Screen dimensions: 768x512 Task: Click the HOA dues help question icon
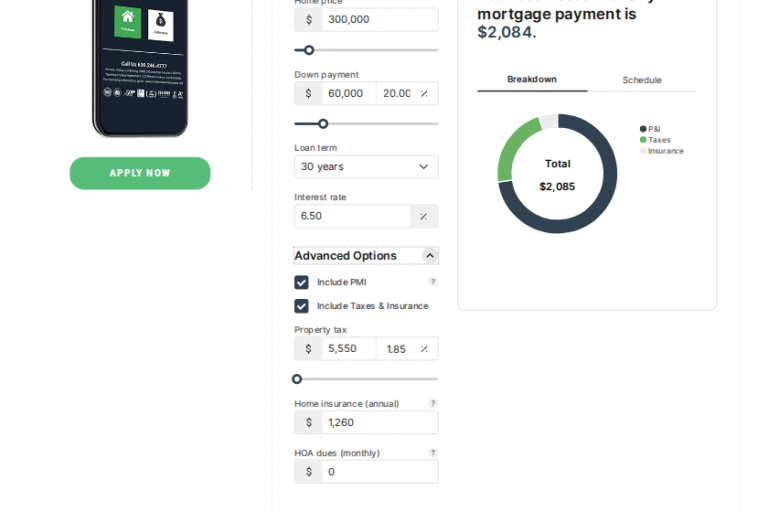[x=433, y=453]
